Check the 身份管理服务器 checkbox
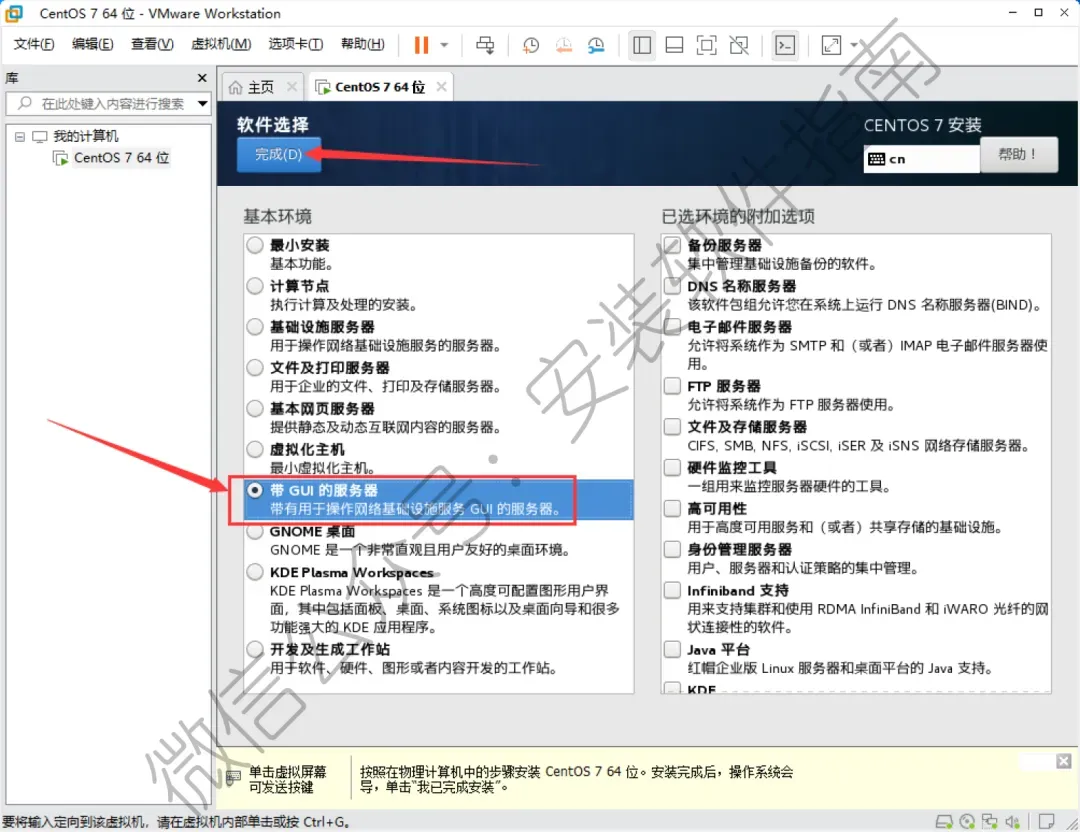The image size is (1080, 832). click(672, 549)
